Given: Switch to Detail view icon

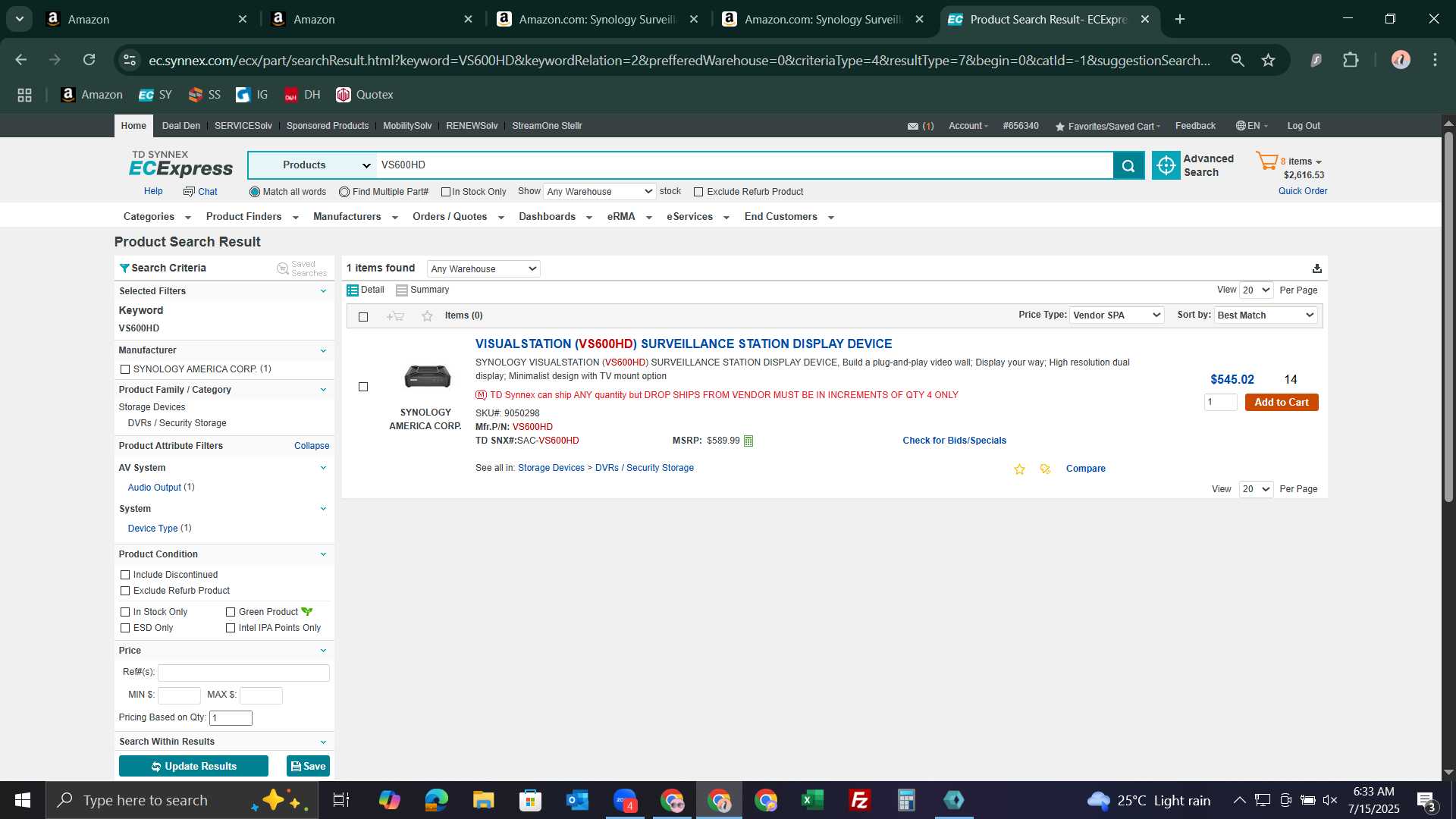Looking at the screenshot, I should (x=352, y=290).
